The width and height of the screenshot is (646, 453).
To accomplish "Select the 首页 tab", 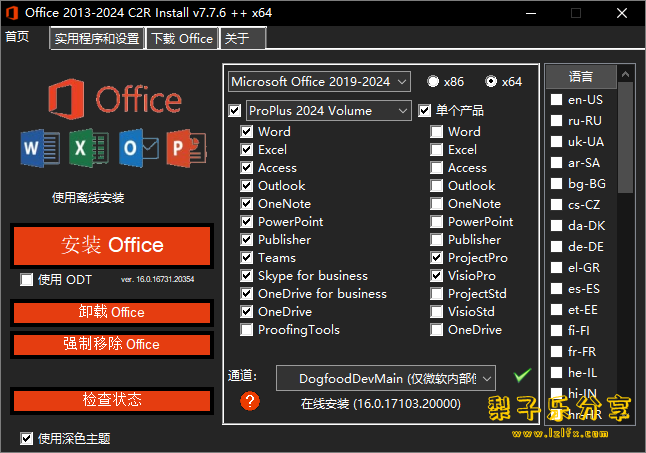I will point(17,37).
